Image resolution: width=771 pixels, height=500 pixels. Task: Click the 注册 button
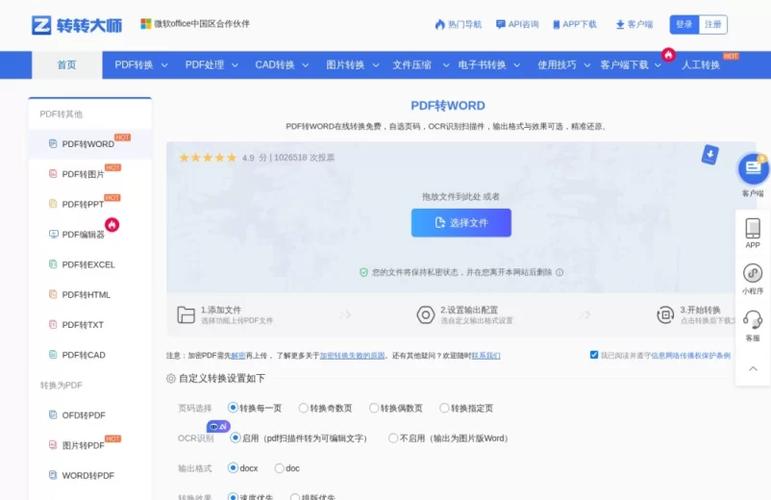[x=712, y=25]
